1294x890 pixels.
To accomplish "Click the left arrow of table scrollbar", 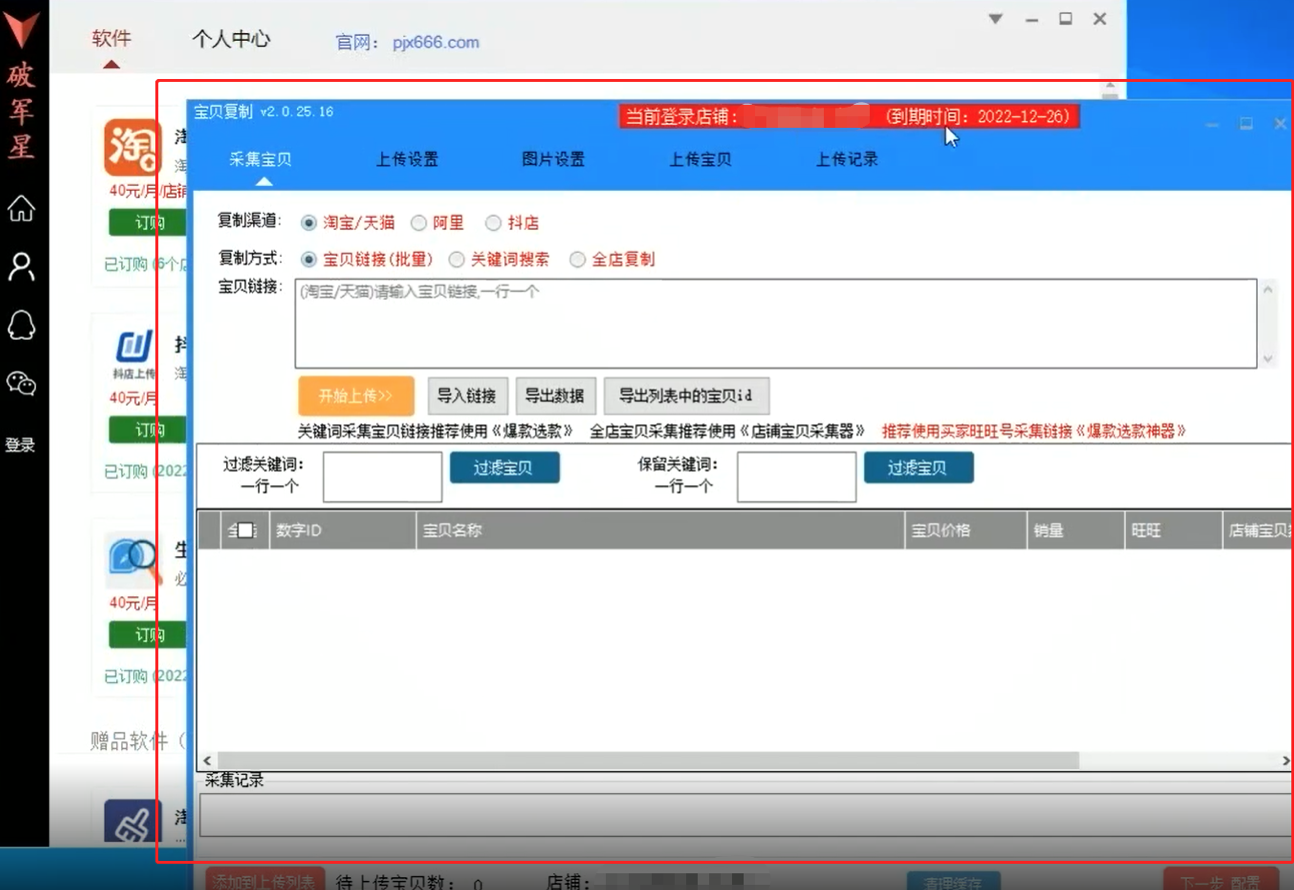I will coord(207,761).
